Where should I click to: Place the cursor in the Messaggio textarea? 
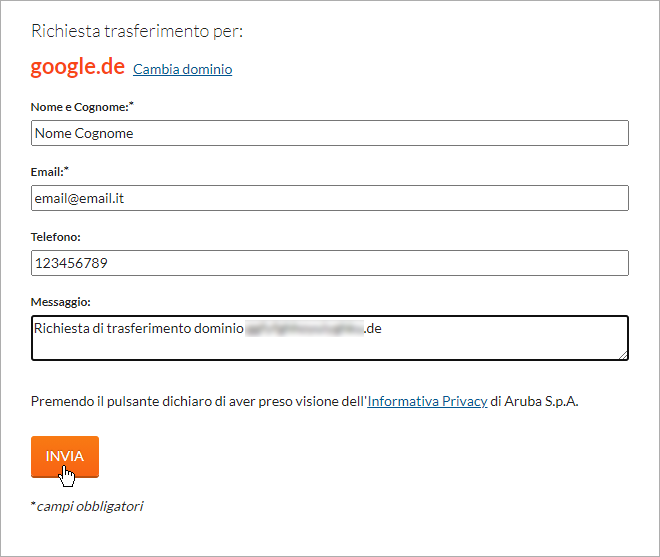(330, 338)
